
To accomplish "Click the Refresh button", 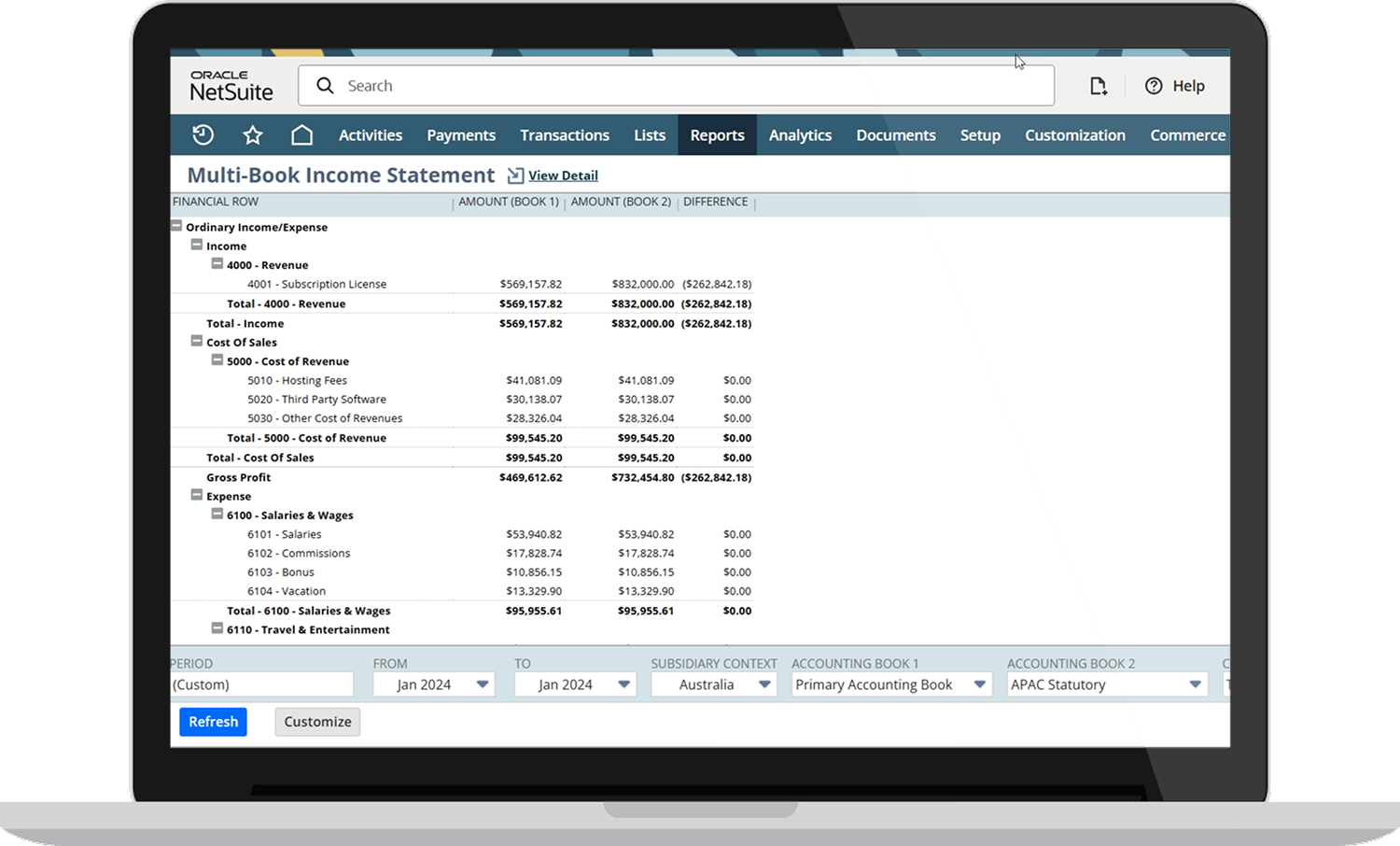I will point(213,721).
